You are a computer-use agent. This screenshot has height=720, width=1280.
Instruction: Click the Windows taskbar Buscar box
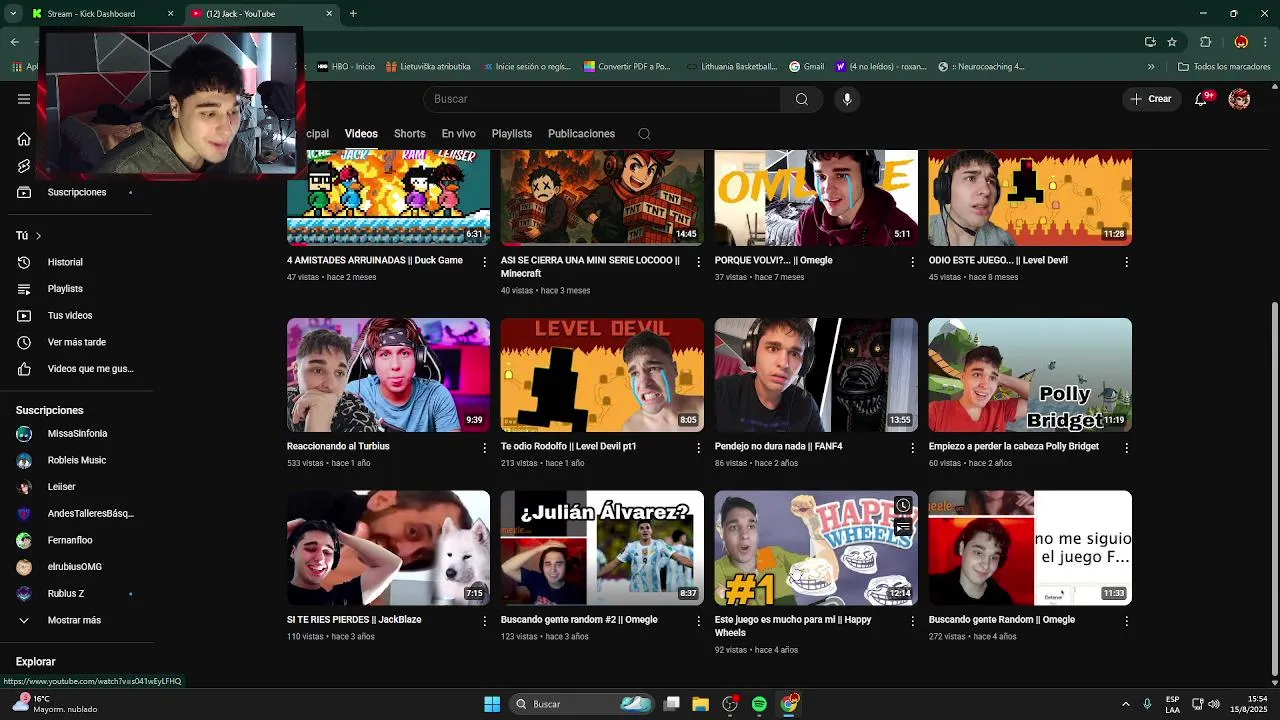[582, 704]
